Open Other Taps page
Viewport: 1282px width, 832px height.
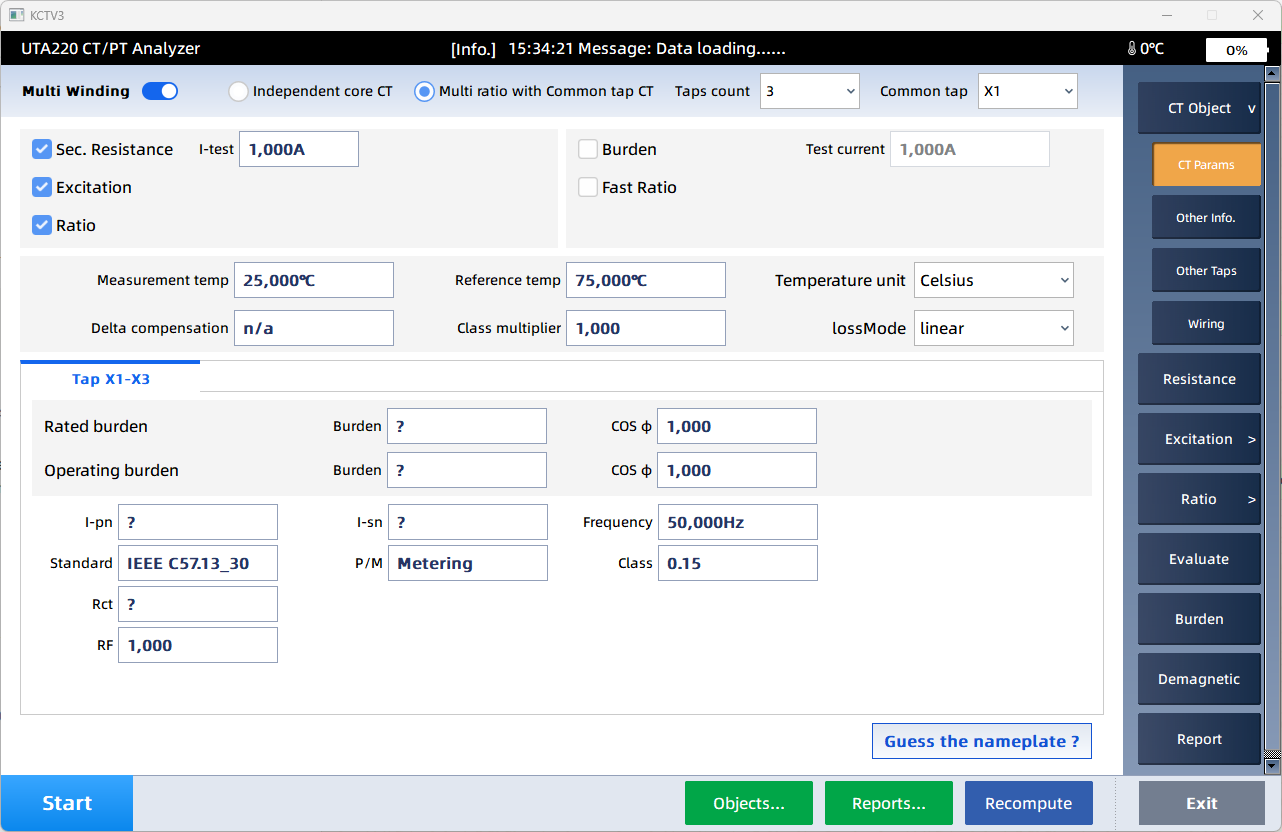tap(1206, 270)
